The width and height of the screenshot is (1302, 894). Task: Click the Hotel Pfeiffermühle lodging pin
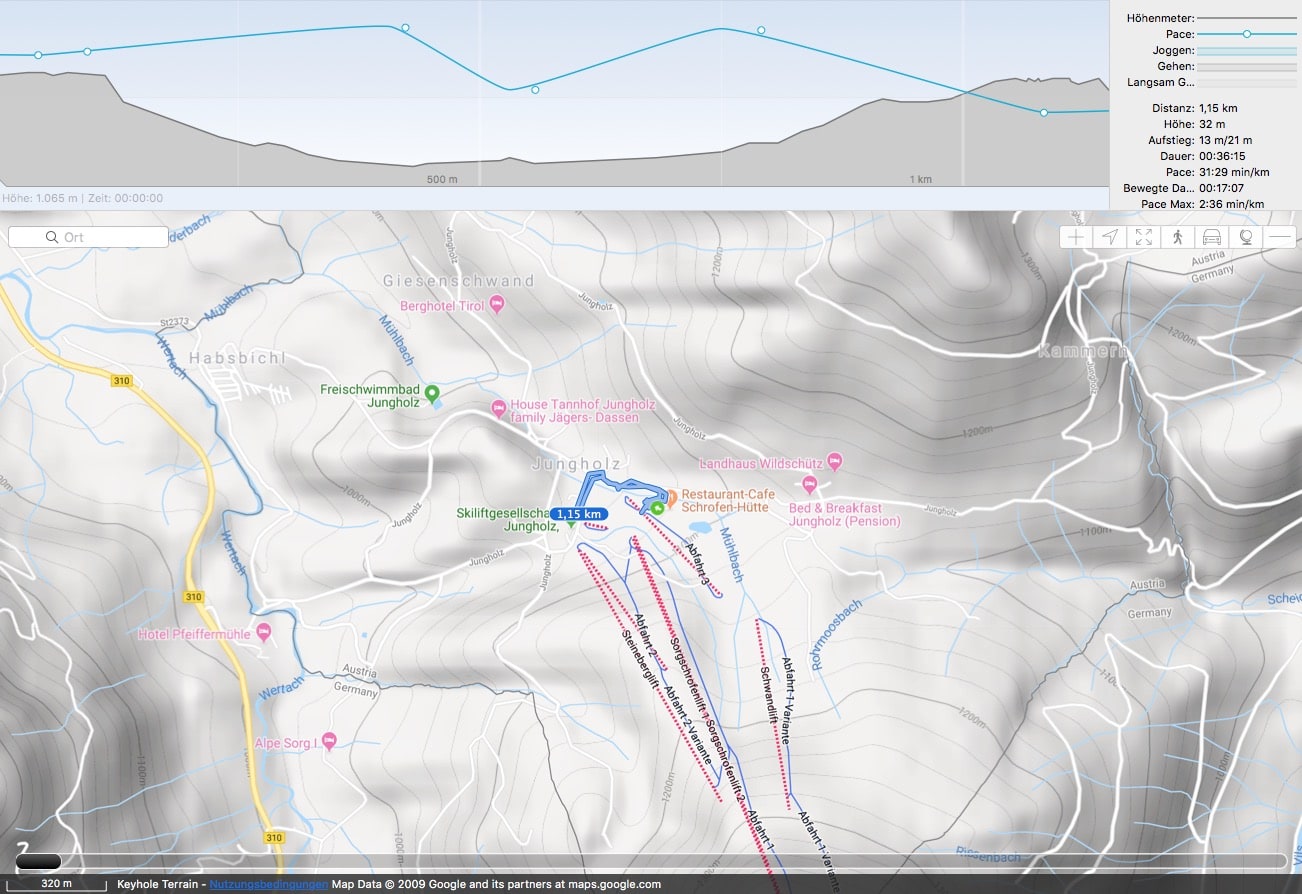(x=264, y=631)
